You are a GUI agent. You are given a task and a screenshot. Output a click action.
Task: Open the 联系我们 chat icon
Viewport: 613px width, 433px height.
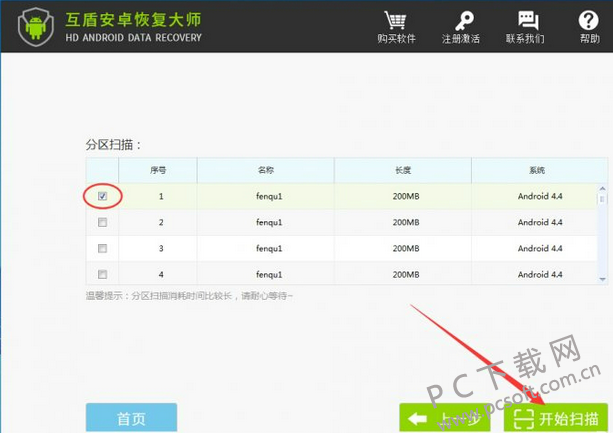click(528, 20)
